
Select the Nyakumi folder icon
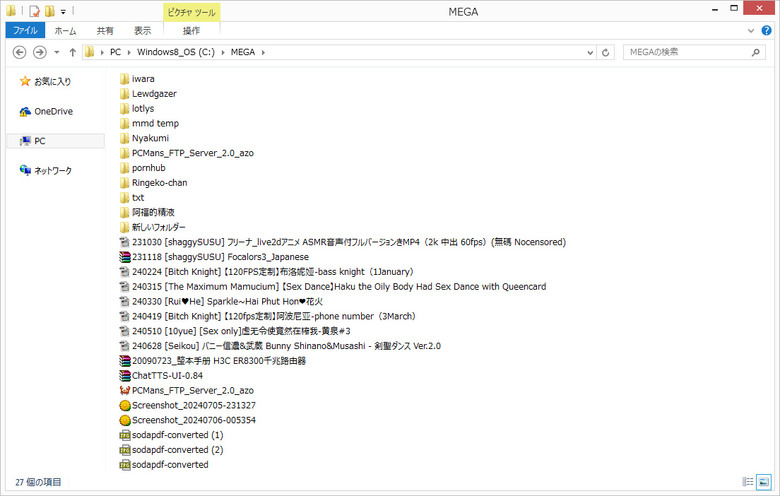tap(124, 138)
